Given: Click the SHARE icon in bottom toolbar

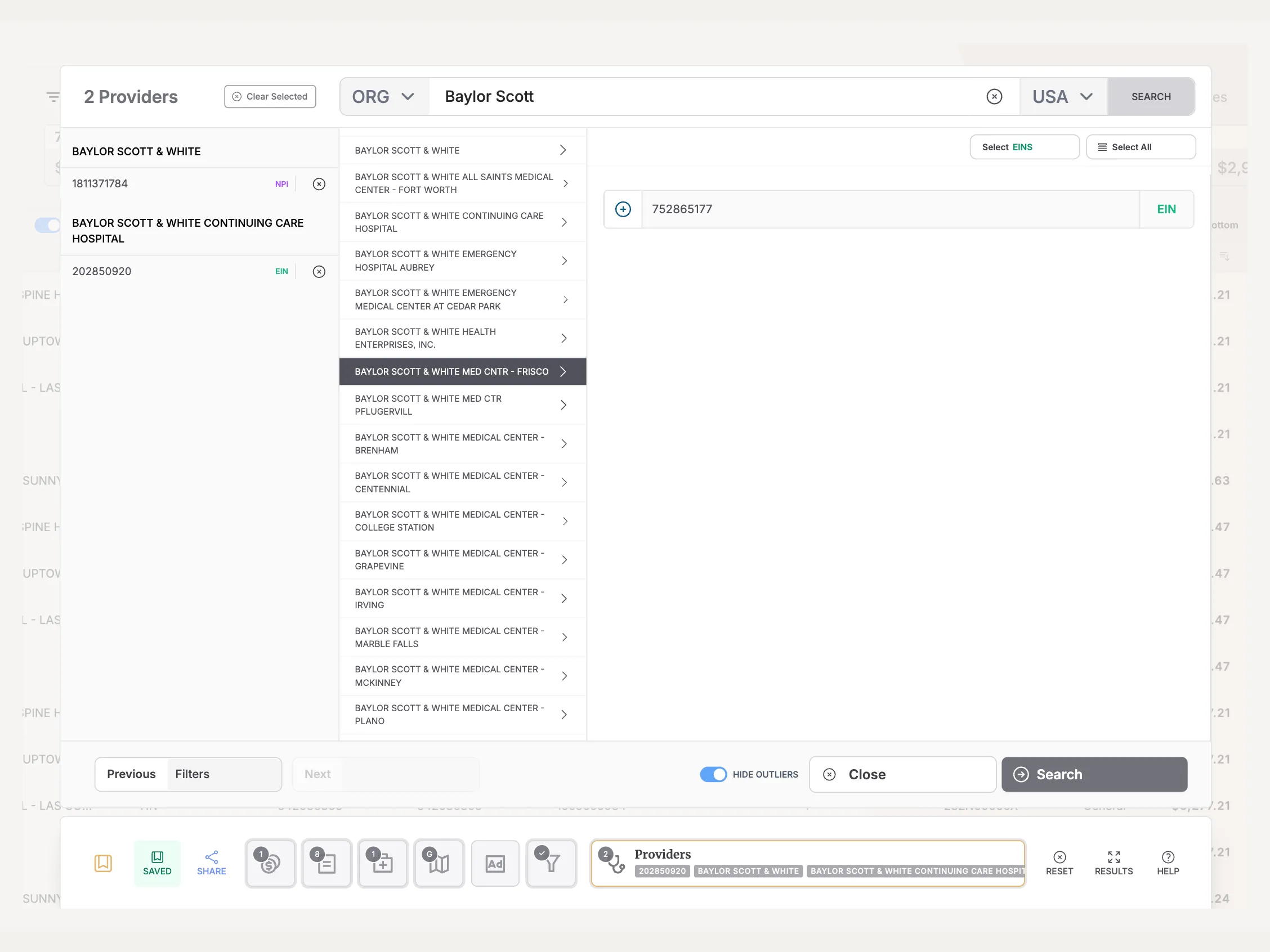Looking at the screenshot, I should click(x=211, y=861).
